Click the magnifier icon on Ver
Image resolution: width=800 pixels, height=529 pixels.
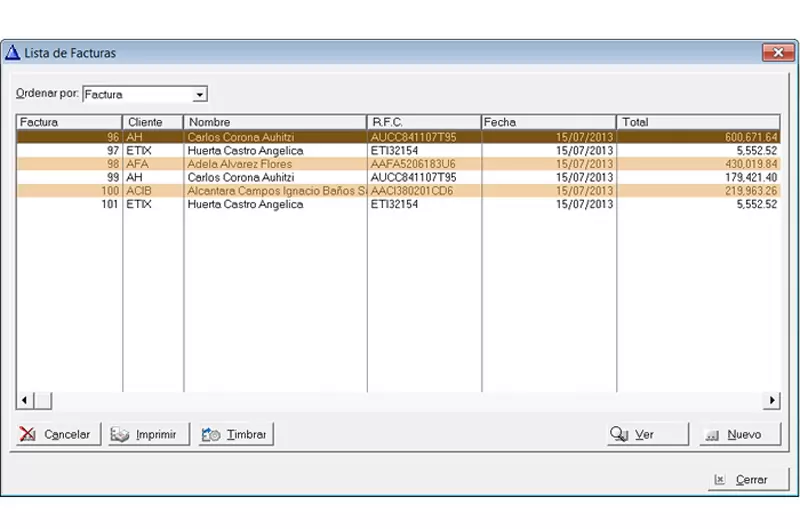[619, 435]
